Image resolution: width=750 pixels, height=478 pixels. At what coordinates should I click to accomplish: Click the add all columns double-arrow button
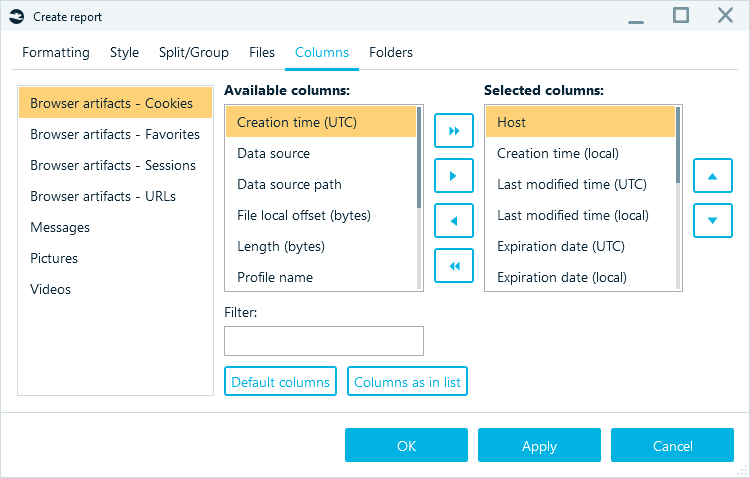pos(453,131)
